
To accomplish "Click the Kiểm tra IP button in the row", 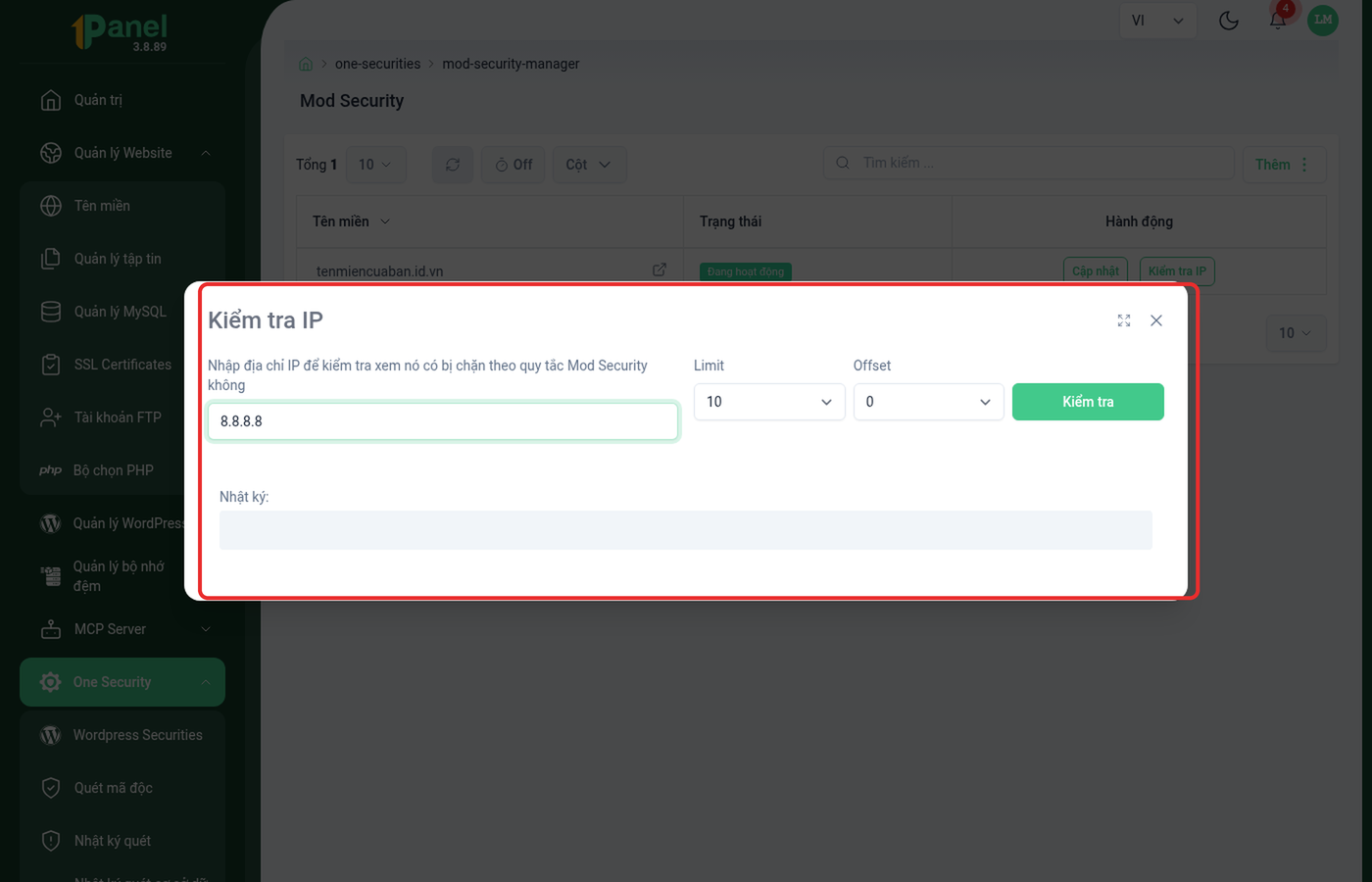I will pos(1177,271).
